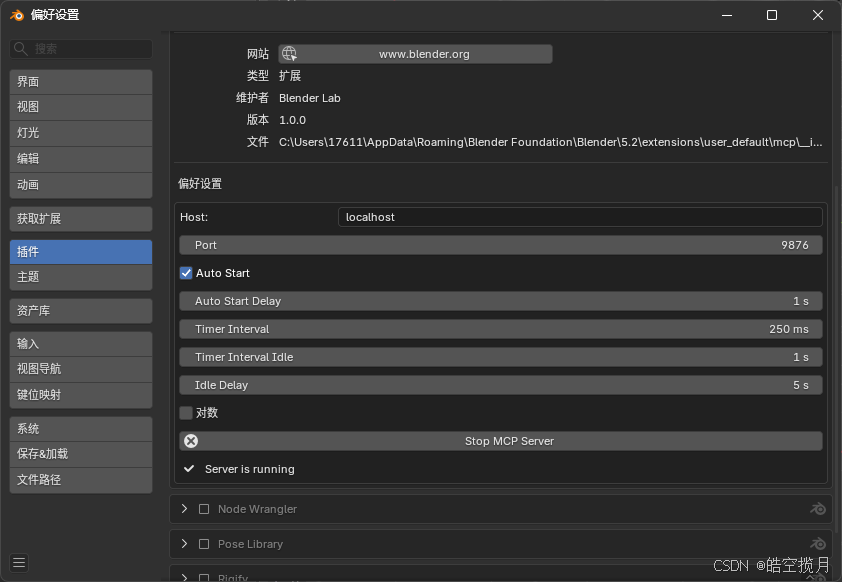
Task: Open the 输入 preferences section
Action: click(81, 344)
